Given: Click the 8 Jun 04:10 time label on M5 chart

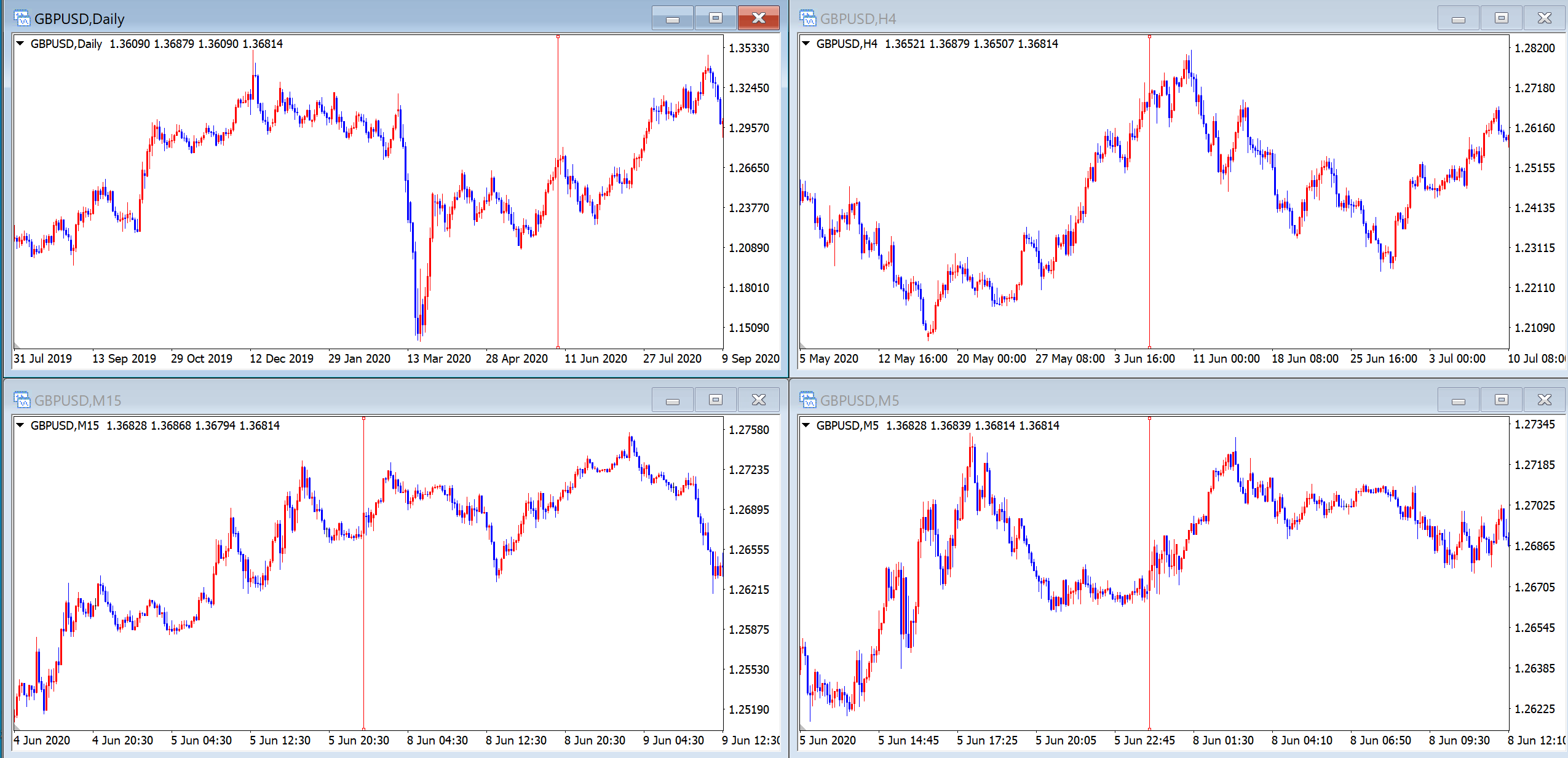Looking at the screenshot, I should tap(1302, 740).
